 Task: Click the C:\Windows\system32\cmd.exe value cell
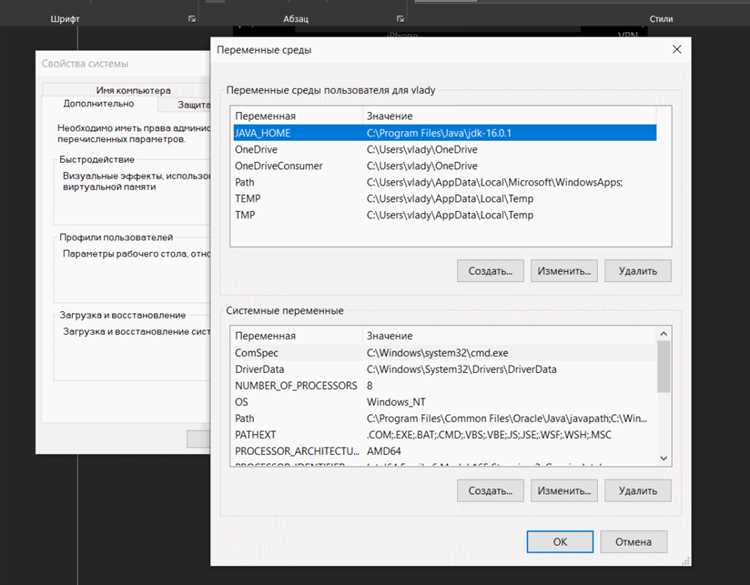pyautogui.click(x=438, y=353)
